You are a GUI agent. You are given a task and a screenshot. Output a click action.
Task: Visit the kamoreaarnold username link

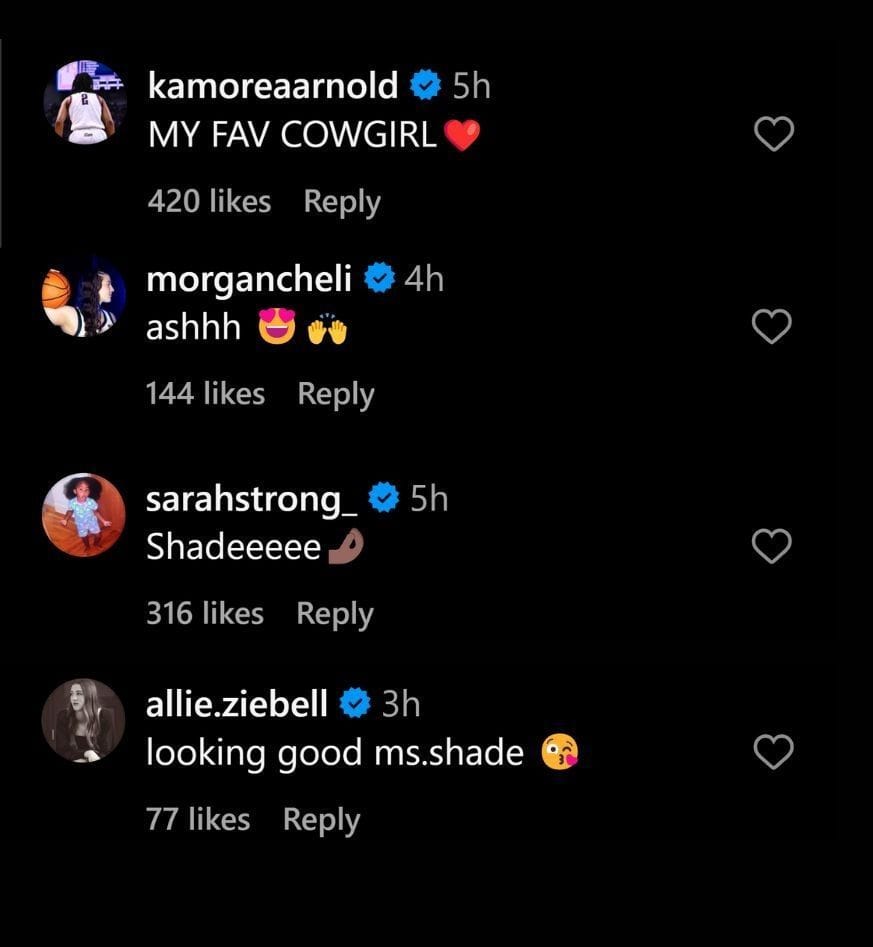pos(272,86)
